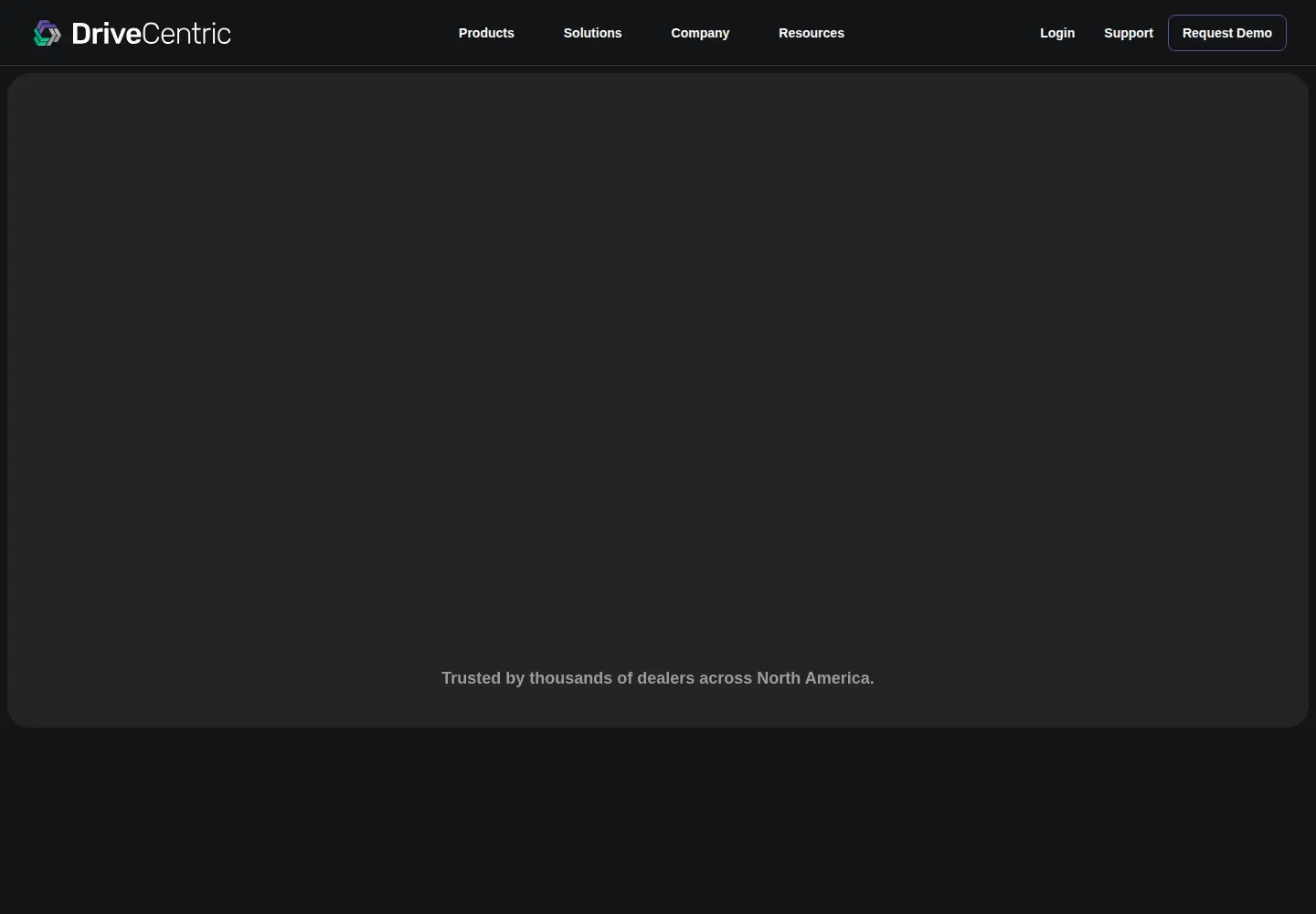This screenshot has width=1316, height=914.
Task: Go to the Login link
Action: click(x=1057, y=33)
